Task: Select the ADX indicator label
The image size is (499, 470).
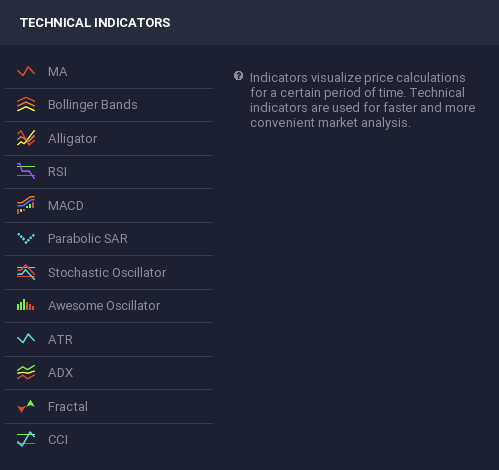Action: (x=60, y=373)
